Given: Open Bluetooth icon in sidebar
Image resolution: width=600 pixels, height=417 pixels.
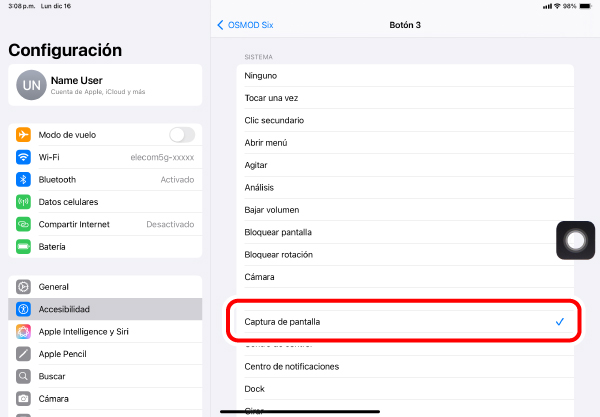Looking at the screenshot, I should (x=24, y=180).
